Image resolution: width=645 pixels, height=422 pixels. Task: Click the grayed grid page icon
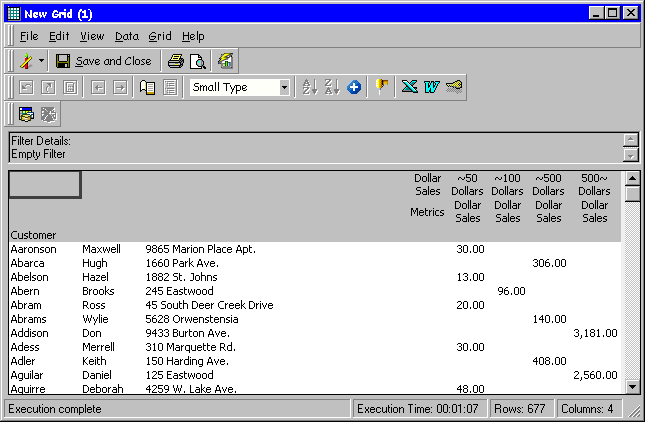70,87
